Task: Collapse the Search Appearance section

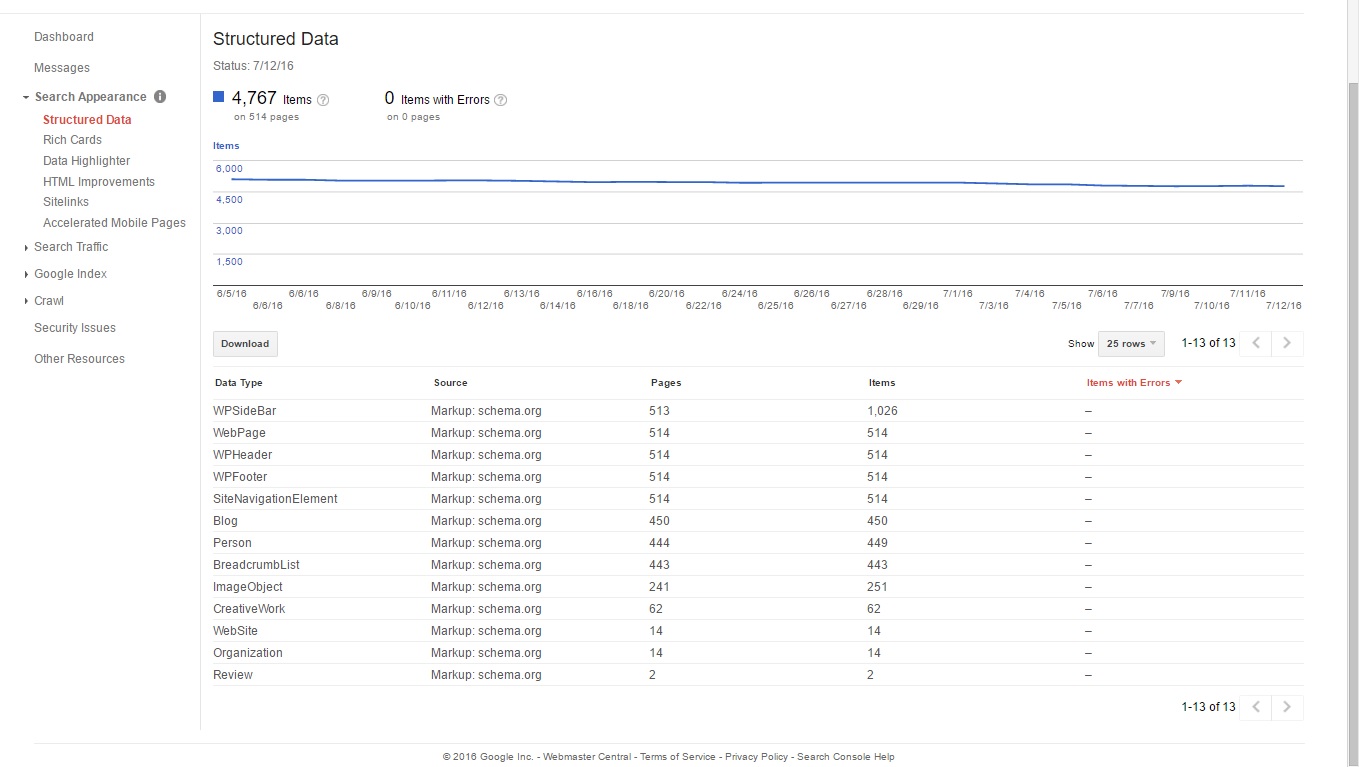Action: [x=26, y=98]
